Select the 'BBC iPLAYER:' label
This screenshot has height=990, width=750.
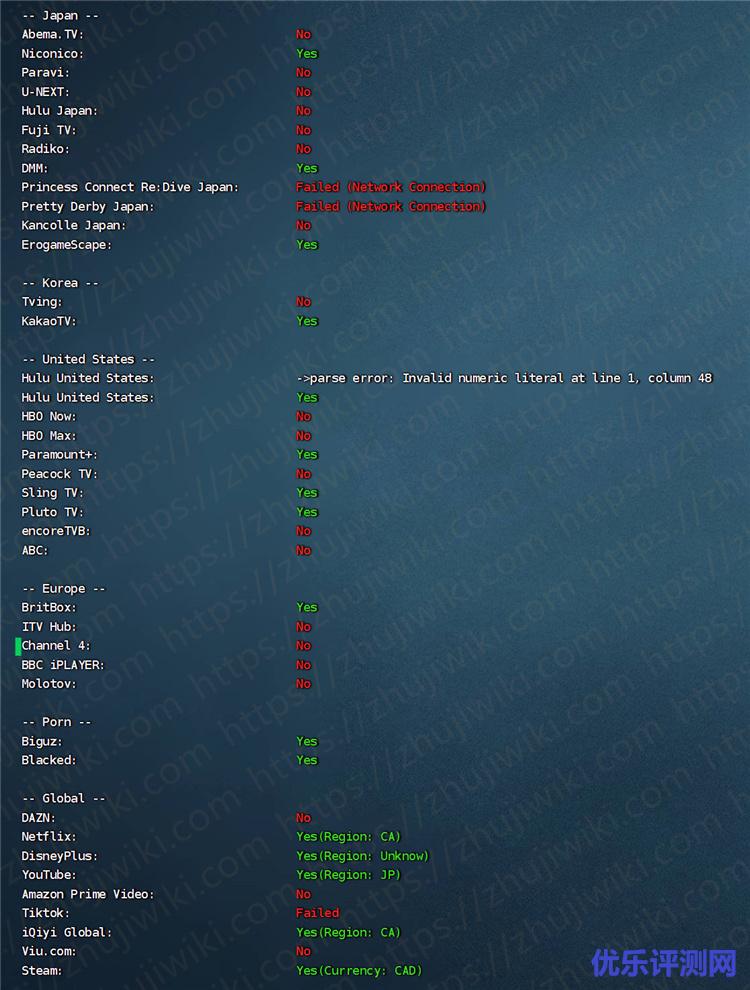(x=62, y=665)
